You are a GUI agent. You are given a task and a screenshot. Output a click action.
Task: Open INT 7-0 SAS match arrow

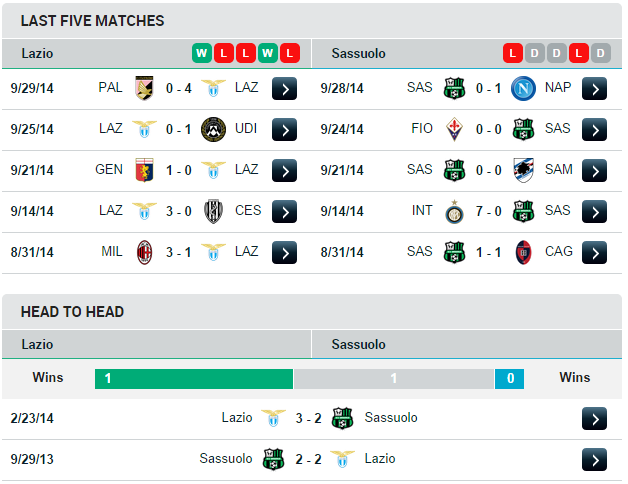tap(594, 211)
